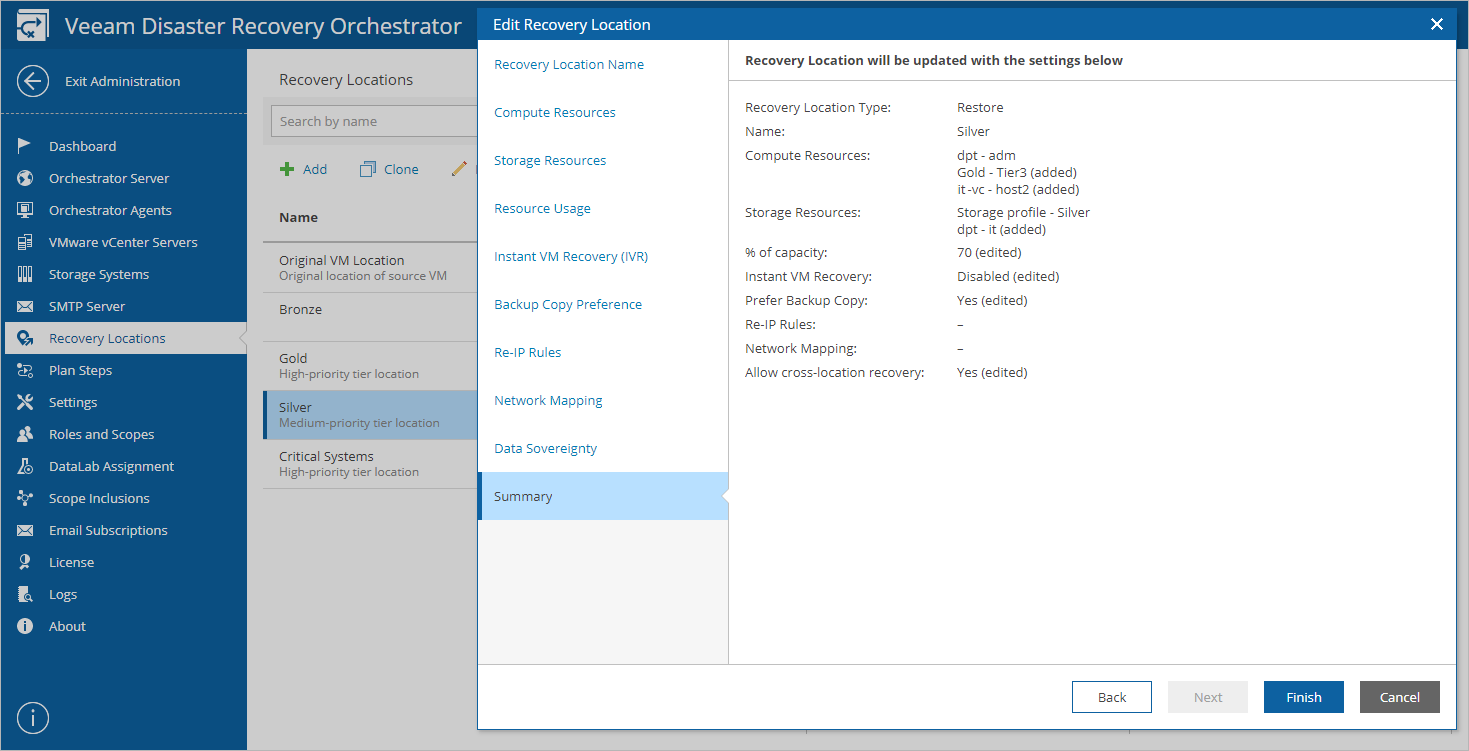Click the green plus Add icon

click(287, 169)
